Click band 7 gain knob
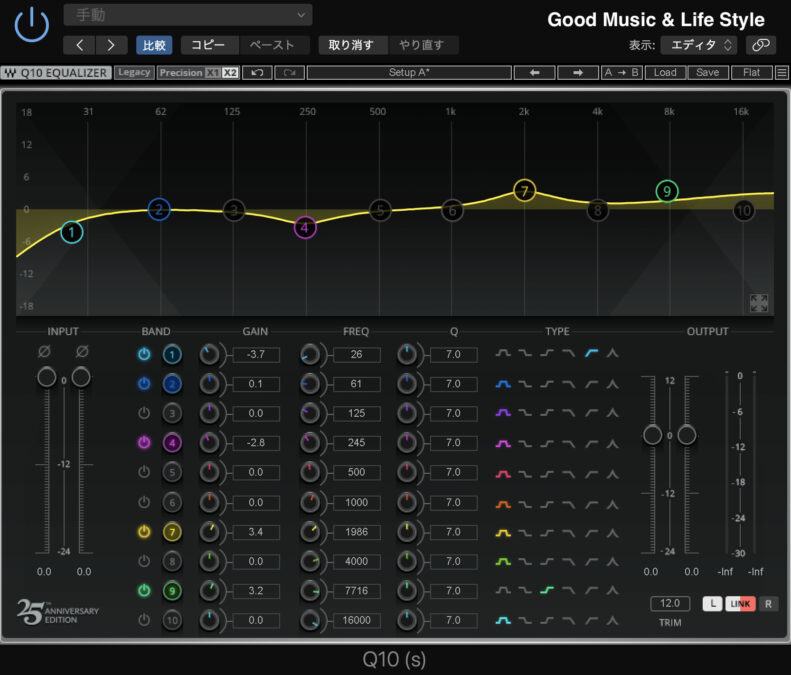The image size is (791, 675). click(209, 532)
